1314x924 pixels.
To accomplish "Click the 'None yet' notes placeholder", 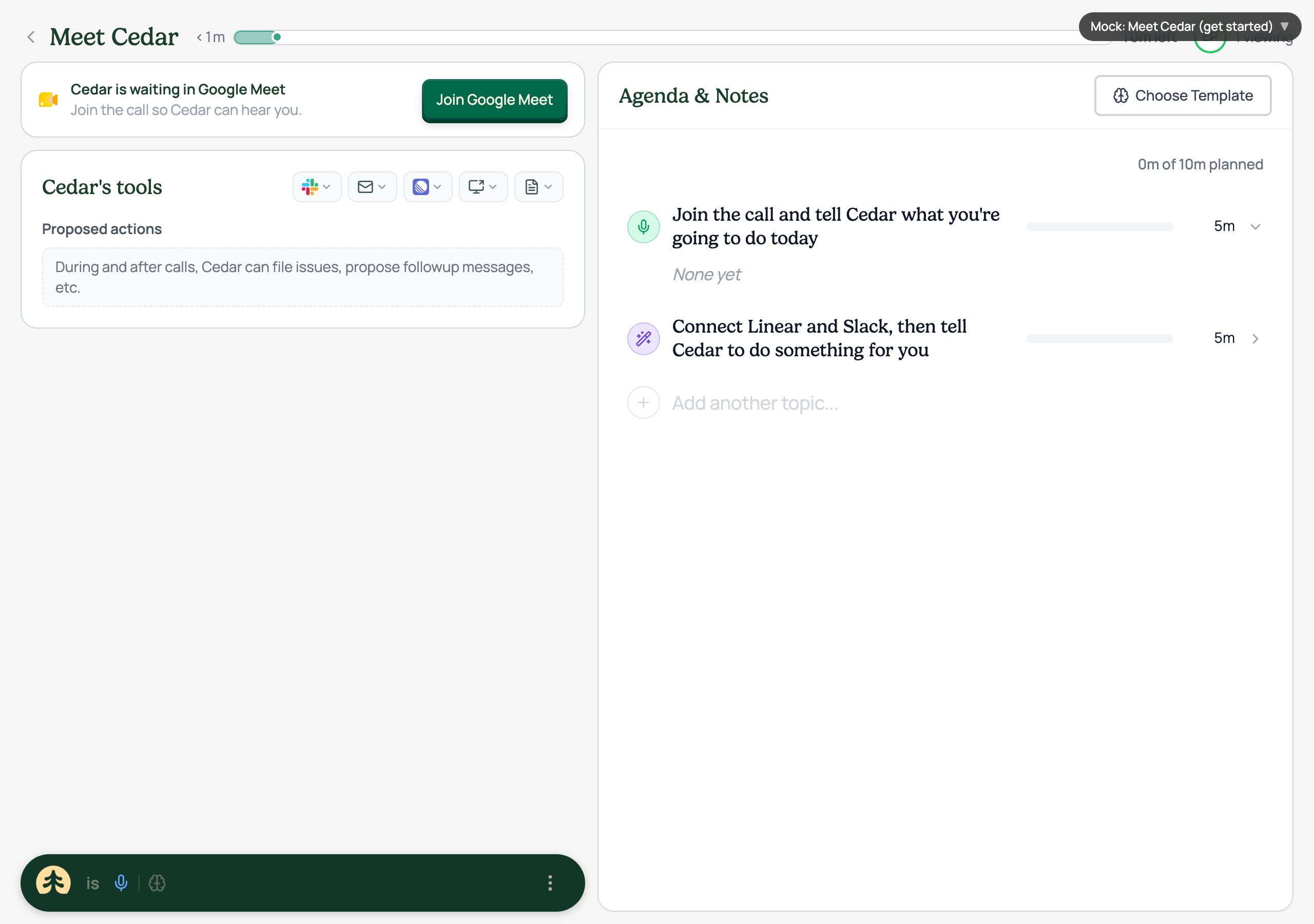I will coord(706,275).
